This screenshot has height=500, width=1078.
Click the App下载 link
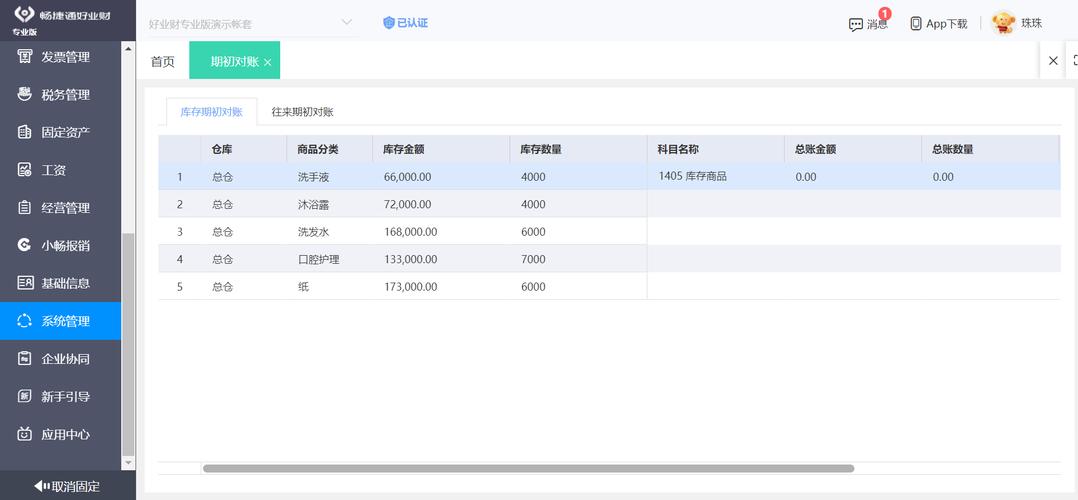click(x=947, y=23)
